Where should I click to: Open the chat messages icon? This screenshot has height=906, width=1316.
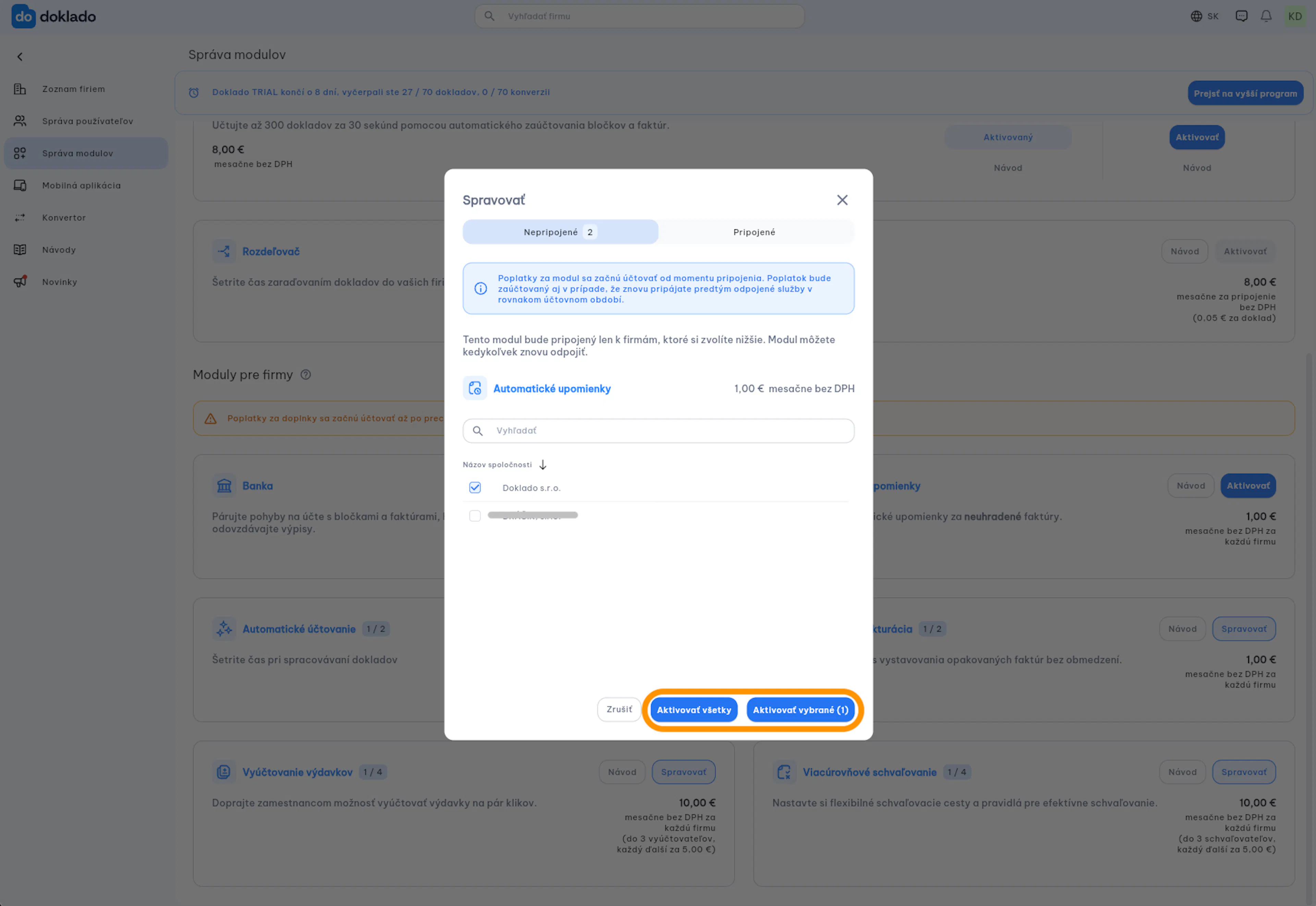click(1241, 16)
